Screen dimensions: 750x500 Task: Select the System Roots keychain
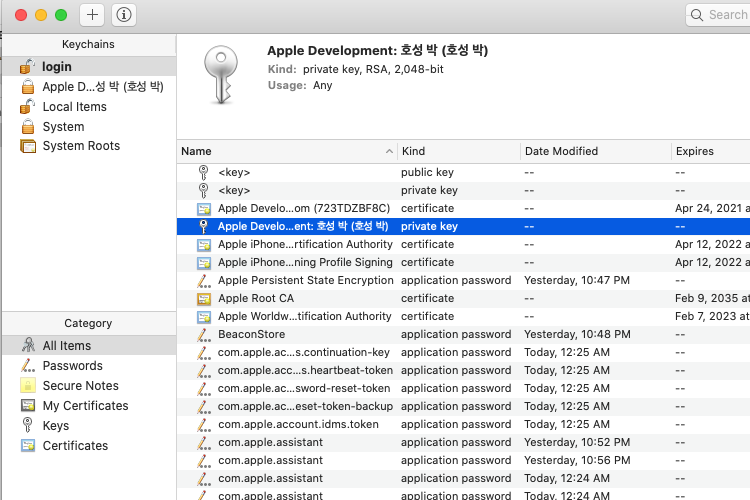pyautogui.click(x=89, y=146)
